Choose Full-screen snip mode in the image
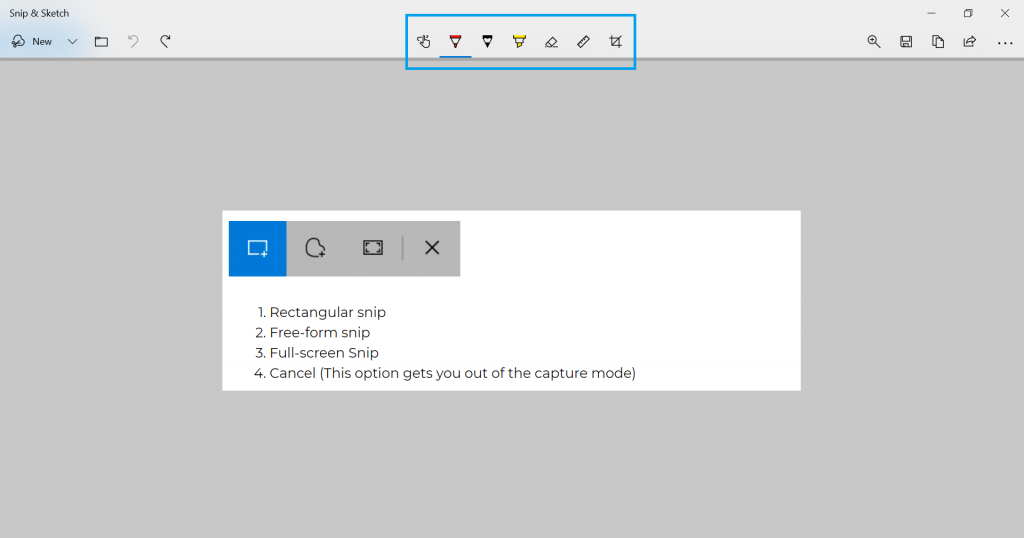This screenshot has width=1024, height=538. tap(373, 248)
